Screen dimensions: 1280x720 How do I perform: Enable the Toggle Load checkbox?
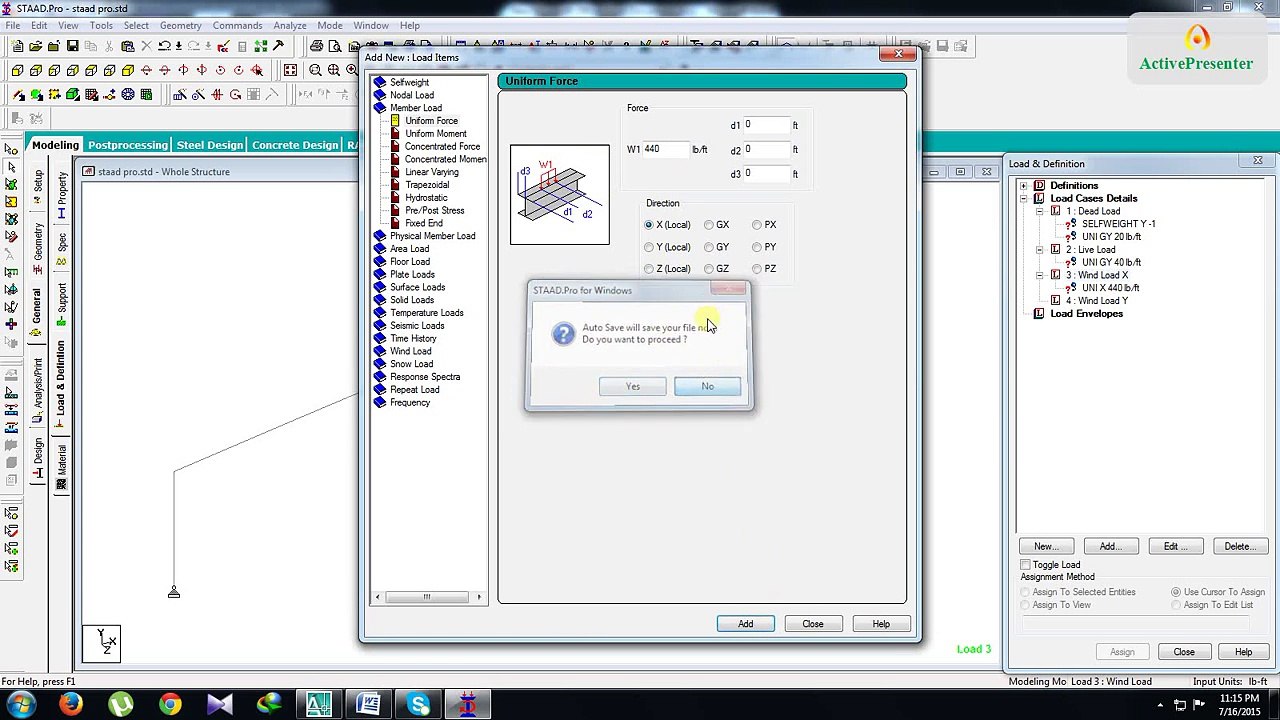click(1026, 565)
